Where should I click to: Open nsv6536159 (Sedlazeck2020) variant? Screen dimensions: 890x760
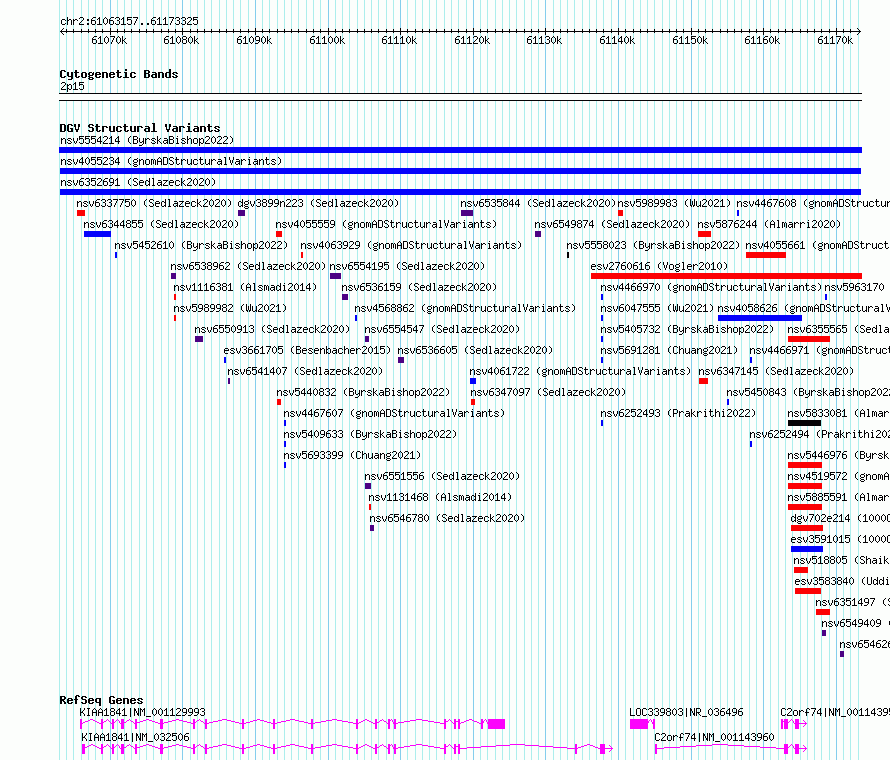(419, 287)
